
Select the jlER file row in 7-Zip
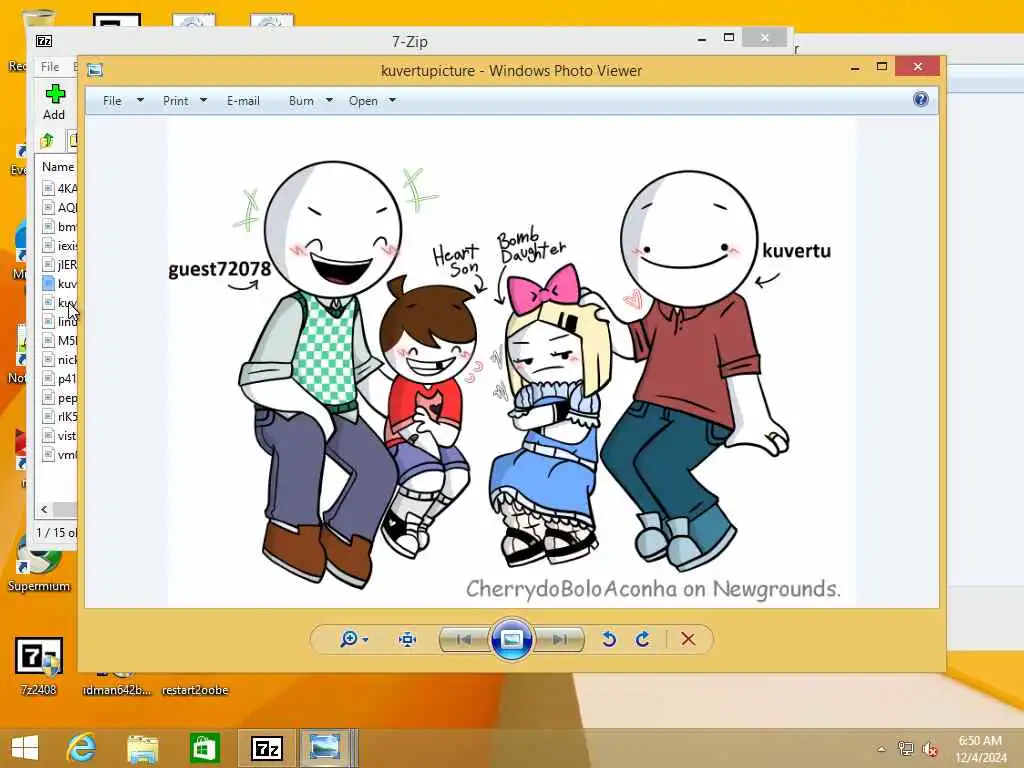point(59,264)
